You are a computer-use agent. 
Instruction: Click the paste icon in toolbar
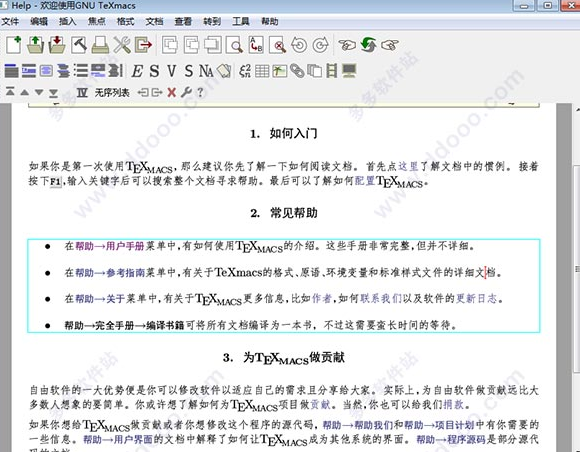(213, 45)
